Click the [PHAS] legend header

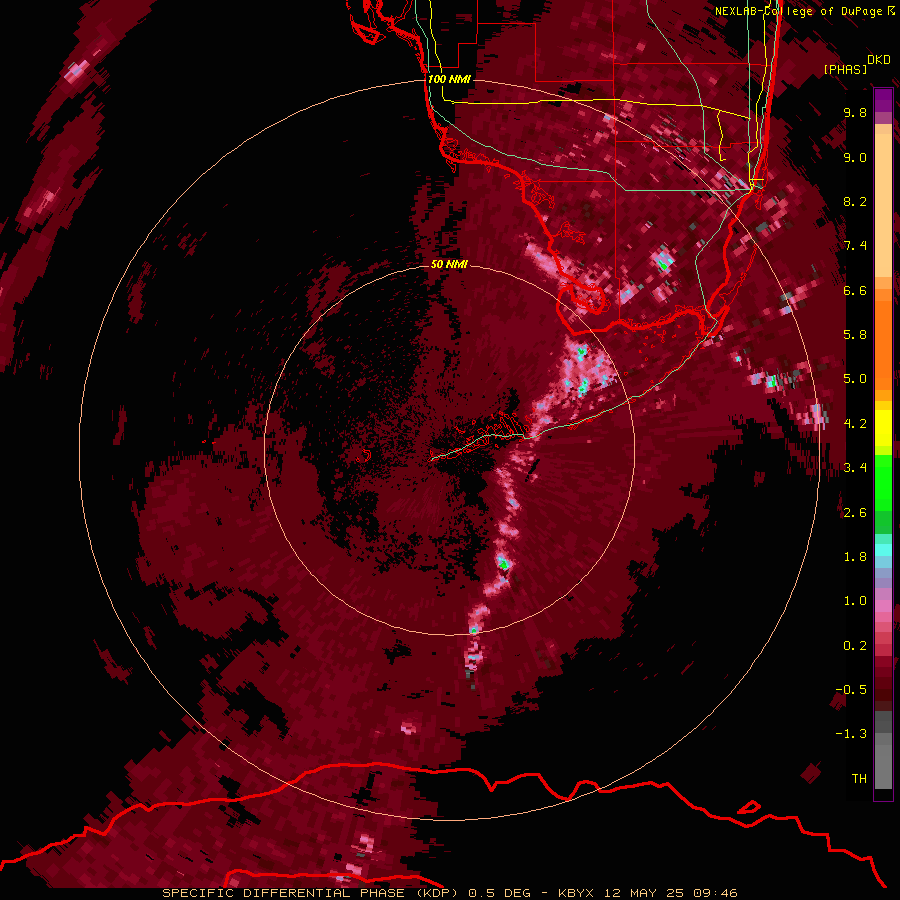(x=845, y=69)
